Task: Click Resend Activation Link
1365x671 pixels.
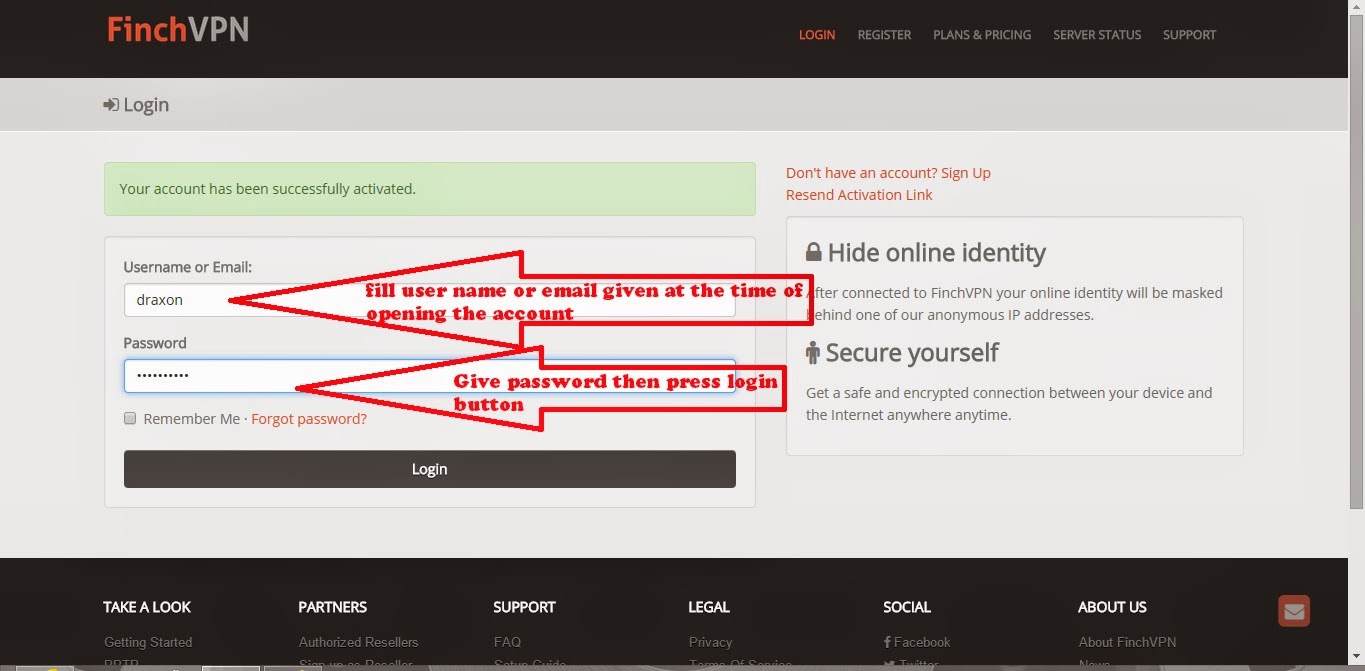Action: click(x=859, y=195)
